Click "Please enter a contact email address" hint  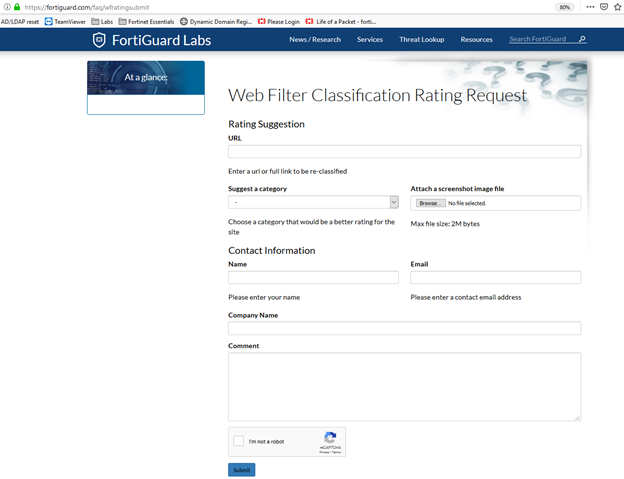pyautogui.click(x=466, y=297)
